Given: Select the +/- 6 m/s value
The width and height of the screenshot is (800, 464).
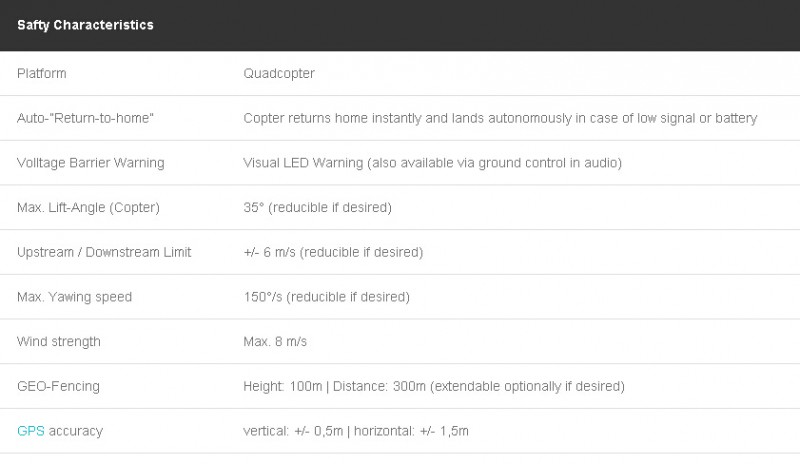Looking at the screenshot, I should (x=333, y=252).
